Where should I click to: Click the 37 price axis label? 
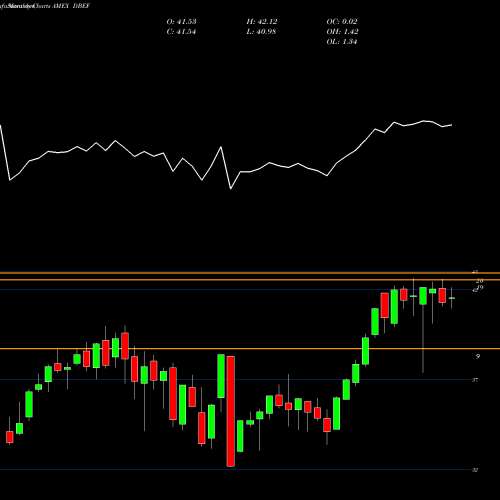pos(475,380)
